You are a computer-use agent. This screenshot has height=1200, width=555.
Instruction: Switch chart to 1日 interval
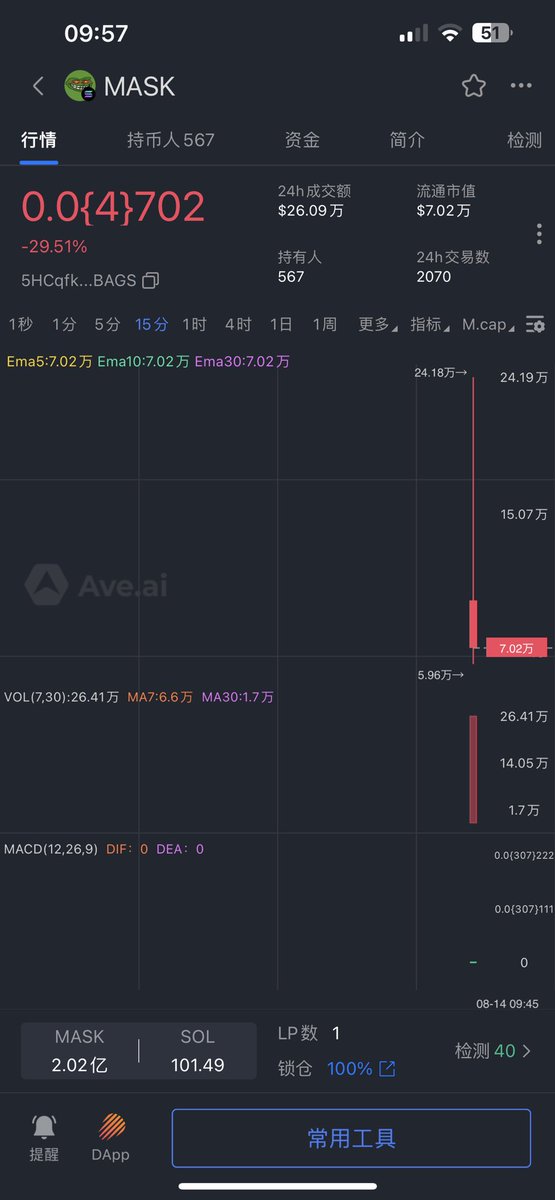pos(281,324)
